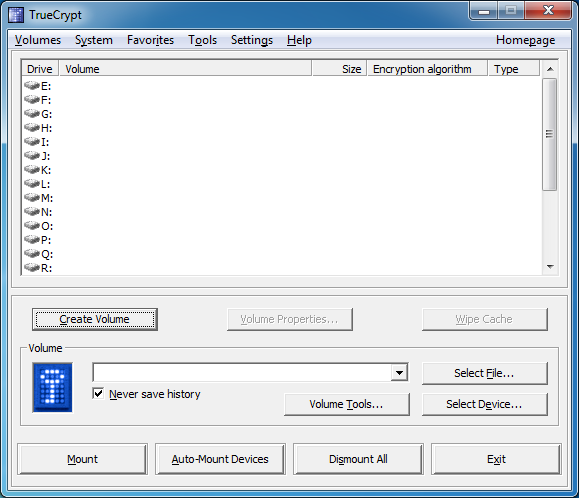Select the E: drive icon

(32, 86)
